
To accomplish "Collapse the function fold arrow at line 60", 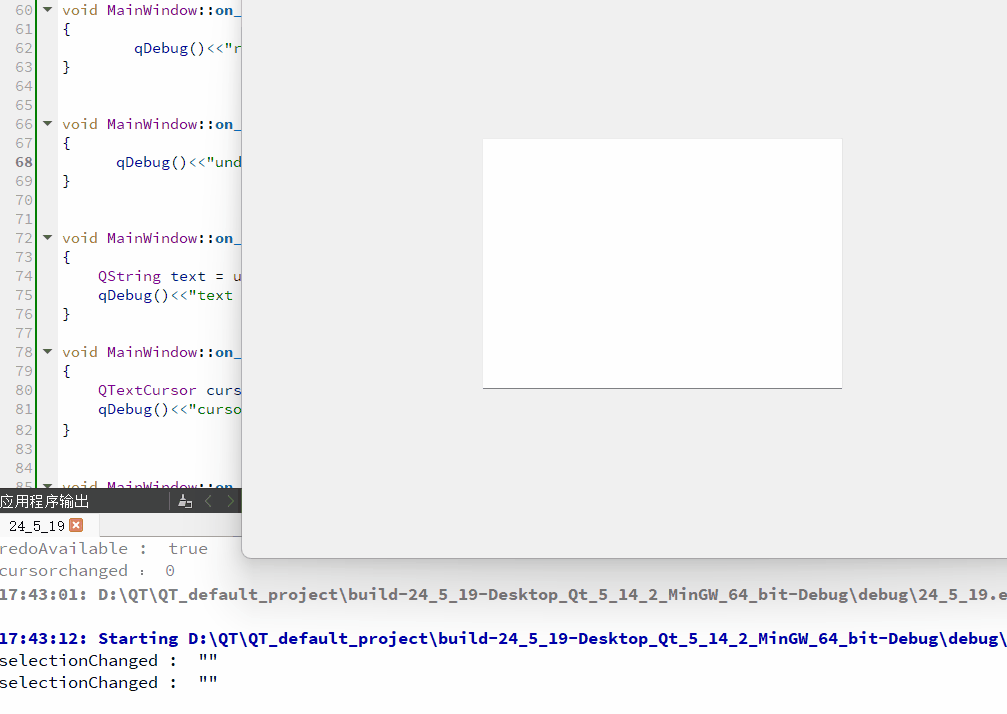I will (x=48, y=10).
